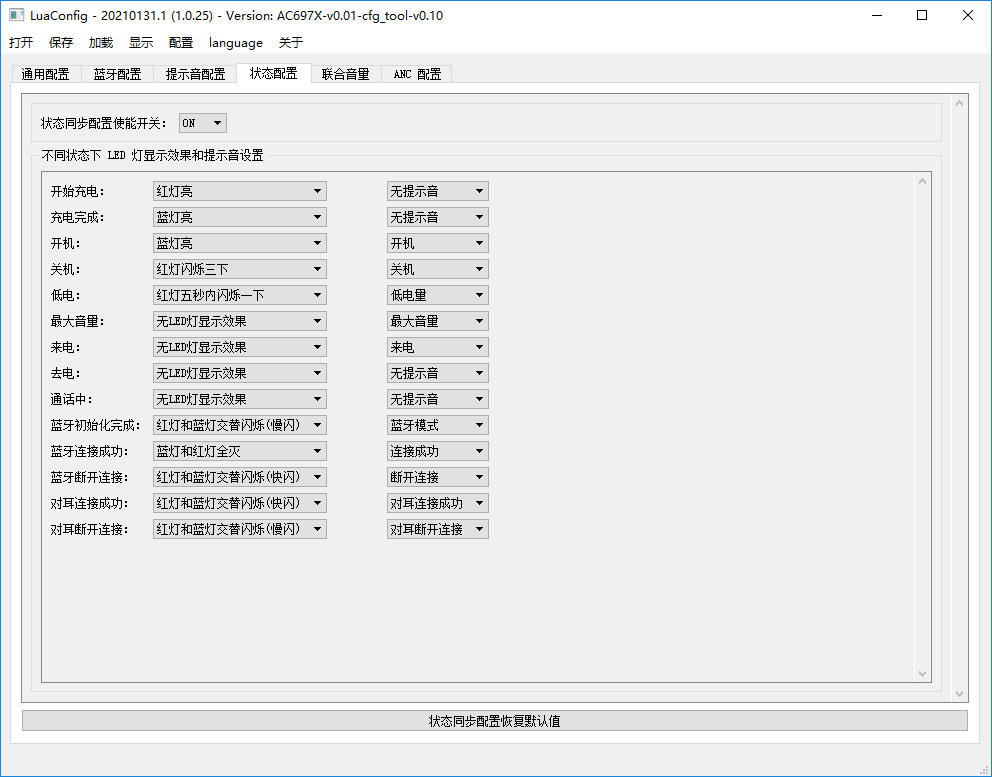The height and width of the screenshot is (777, 992).
Task: Open tone dropdown showing 开机
Action: tap(438, 243)
